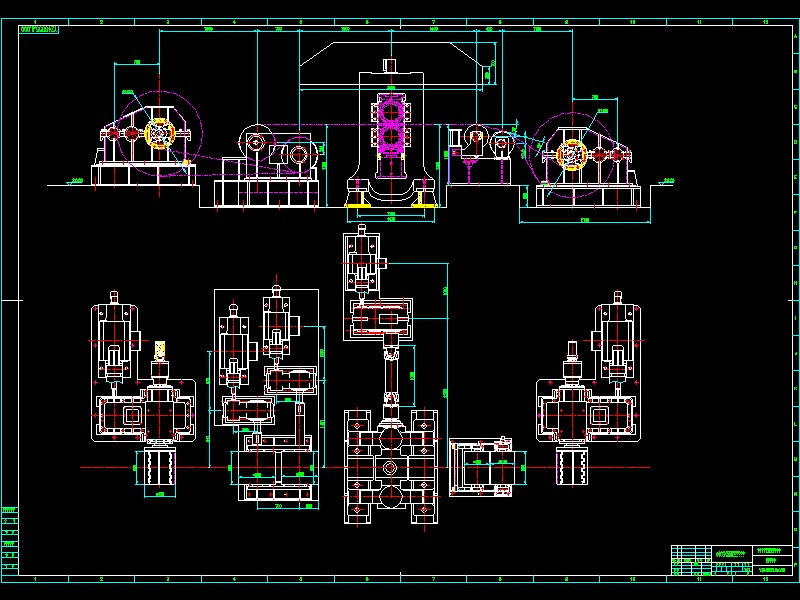This screenshot has width=800, height=600.
Task: Select the mill stand housing in plan view
Action: click(391, 467)
